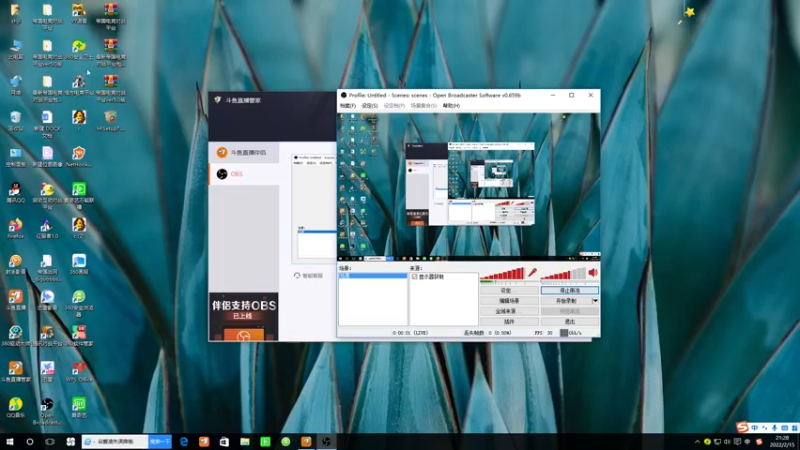Select the OBS tab in Douyu manager sidebar
Viewport: 800px width, 450px height.
pyautogui.click(x=244, y=174)
